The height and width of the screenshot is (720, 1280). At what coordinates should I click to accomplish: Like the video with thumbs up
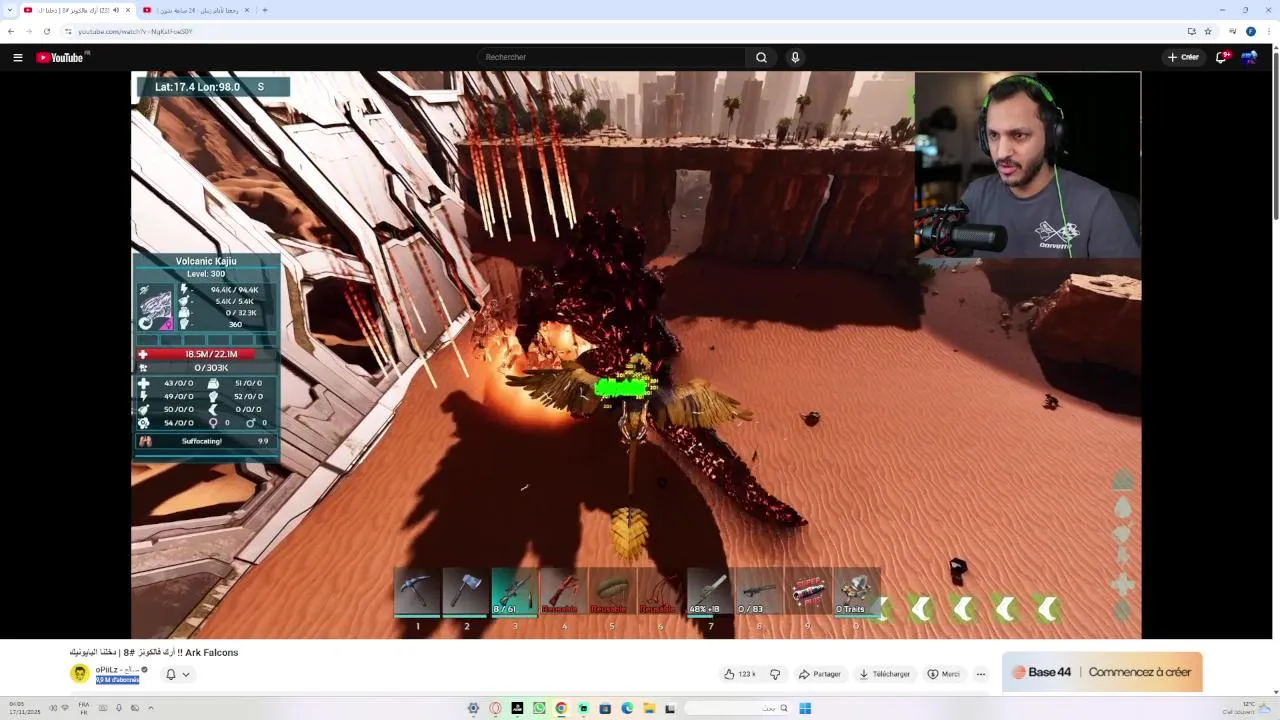(x=741, y=674)
